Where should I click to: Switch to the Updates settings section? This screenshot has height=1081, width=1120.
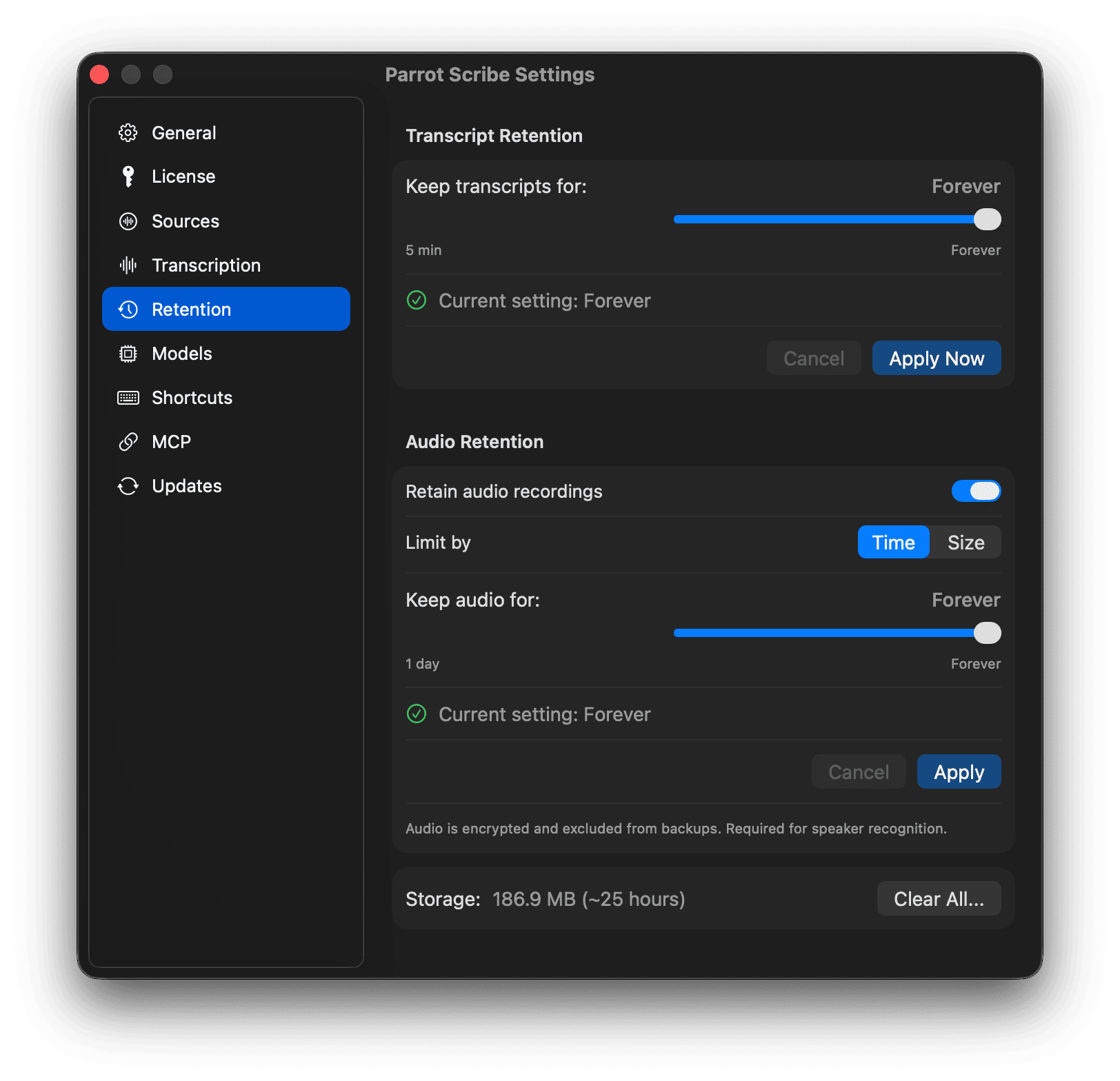click(186, 485)
